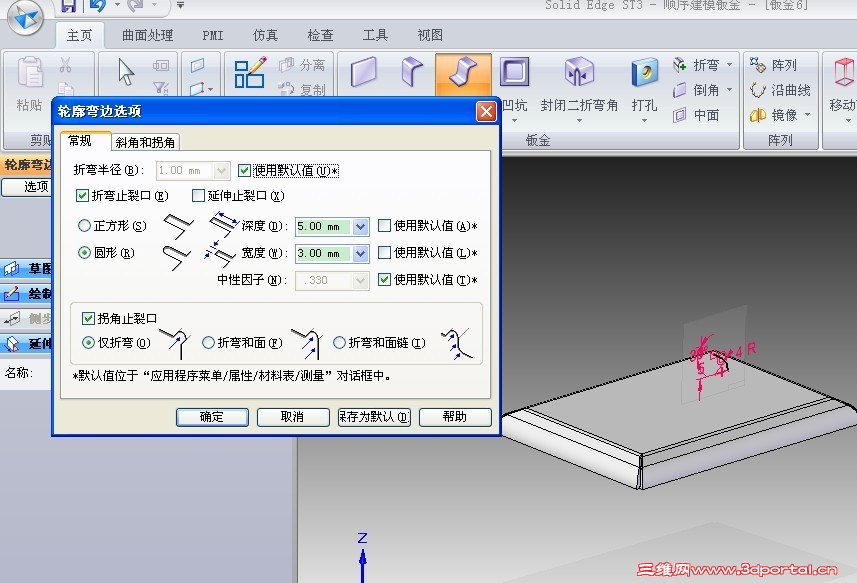The image size is (857, 583).
Task: Undo the last action in the quick access toolbar
Action: click(97, 6)
